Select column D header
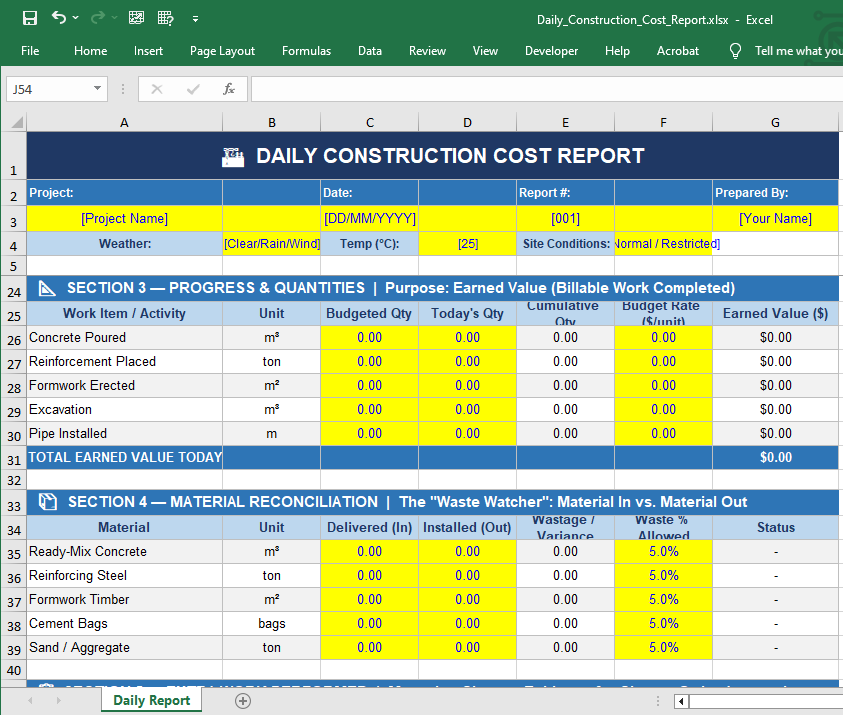This screenshot has height=715, width=843. tap(467, 122)
